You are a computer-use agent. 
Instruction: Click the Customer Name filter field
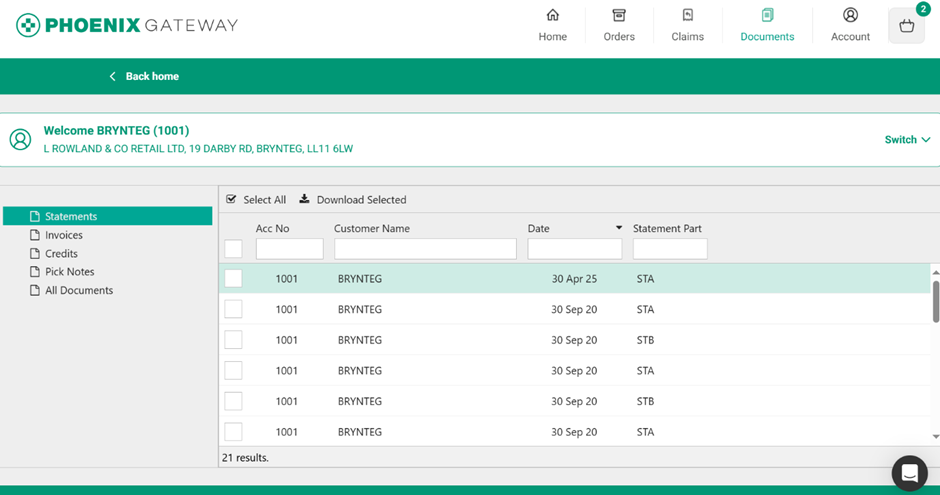point(425,249)
